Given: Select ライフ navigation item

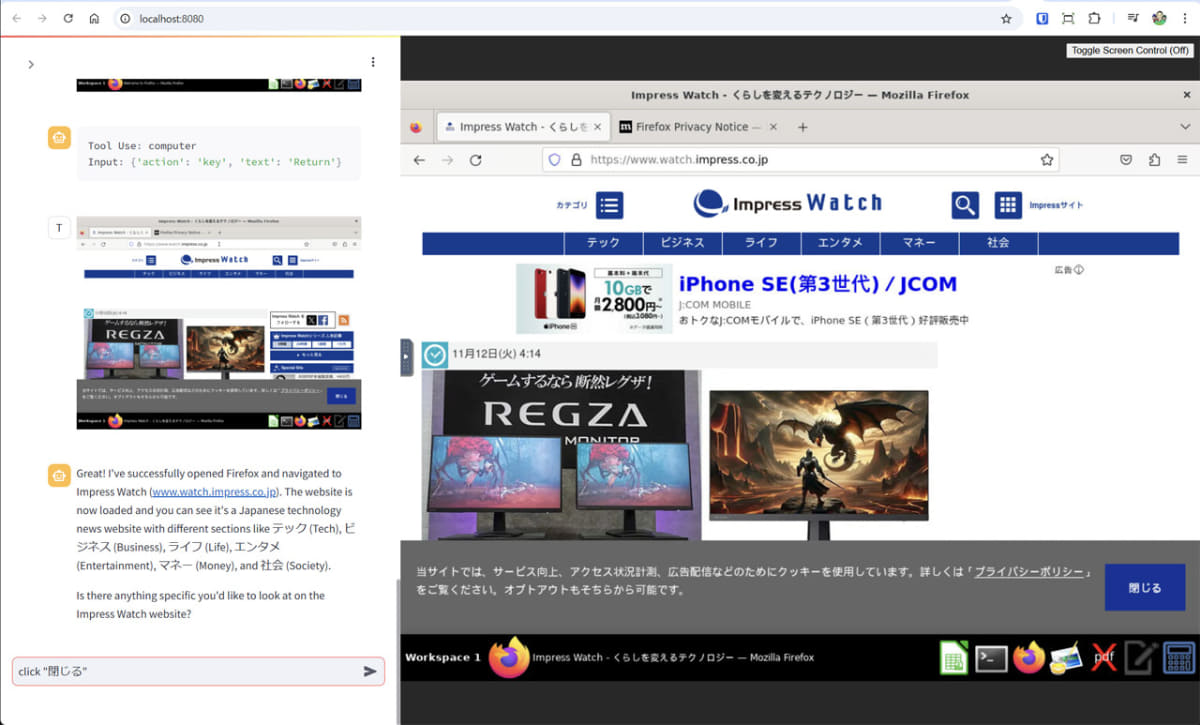Looking at the screenshot, I should [761, 243].
